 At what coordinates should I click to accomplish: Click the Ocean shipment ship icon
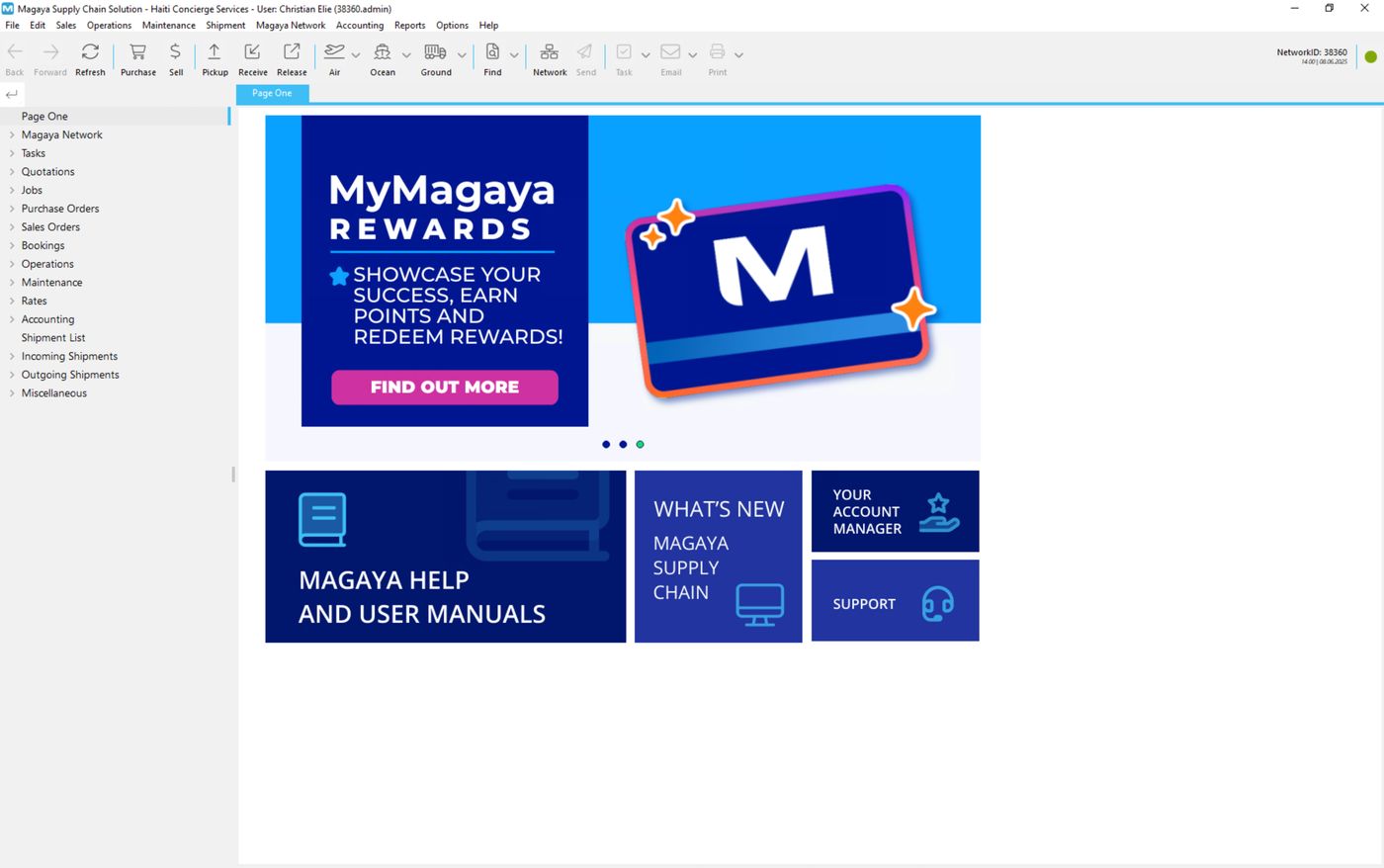tap(383, 51)
